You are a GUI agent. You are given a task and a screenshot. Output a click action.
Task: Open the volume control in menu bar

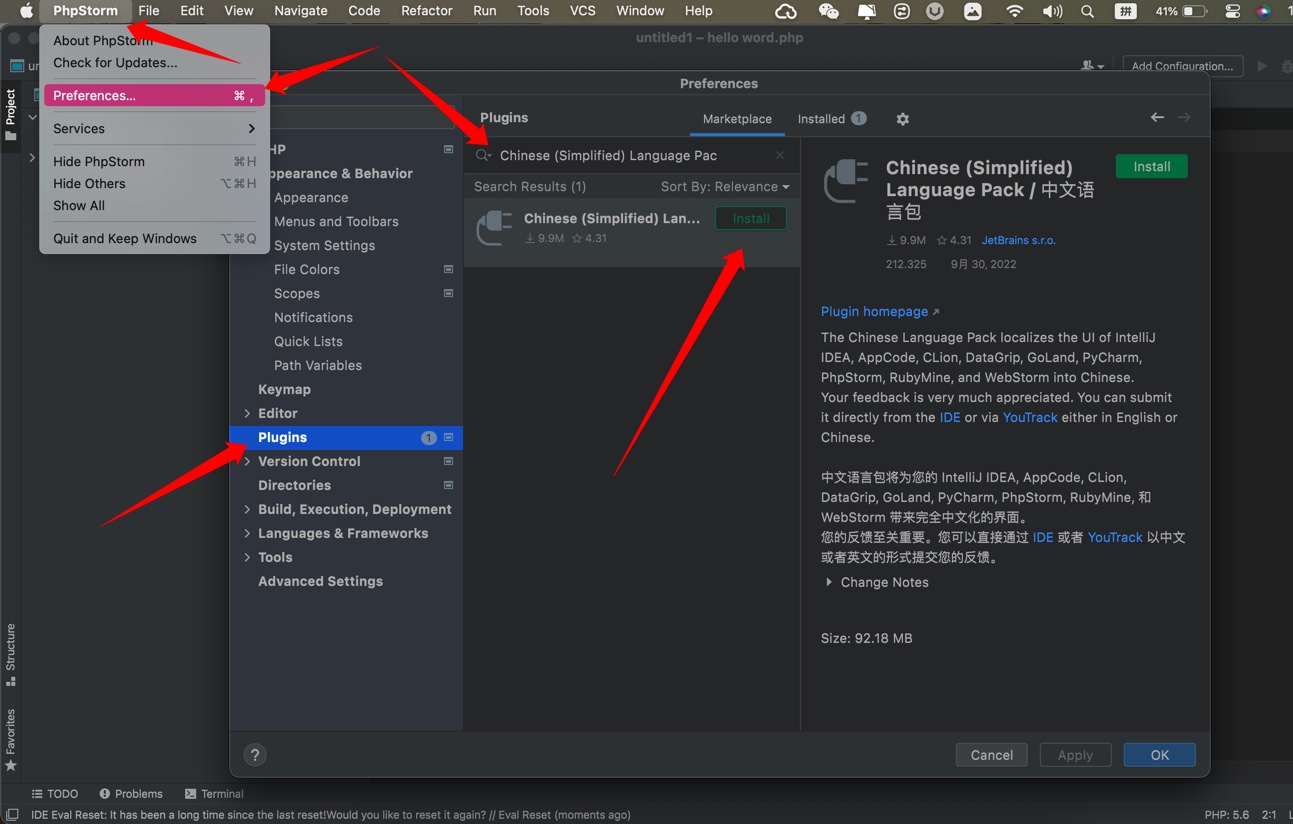pos(1052,11)
